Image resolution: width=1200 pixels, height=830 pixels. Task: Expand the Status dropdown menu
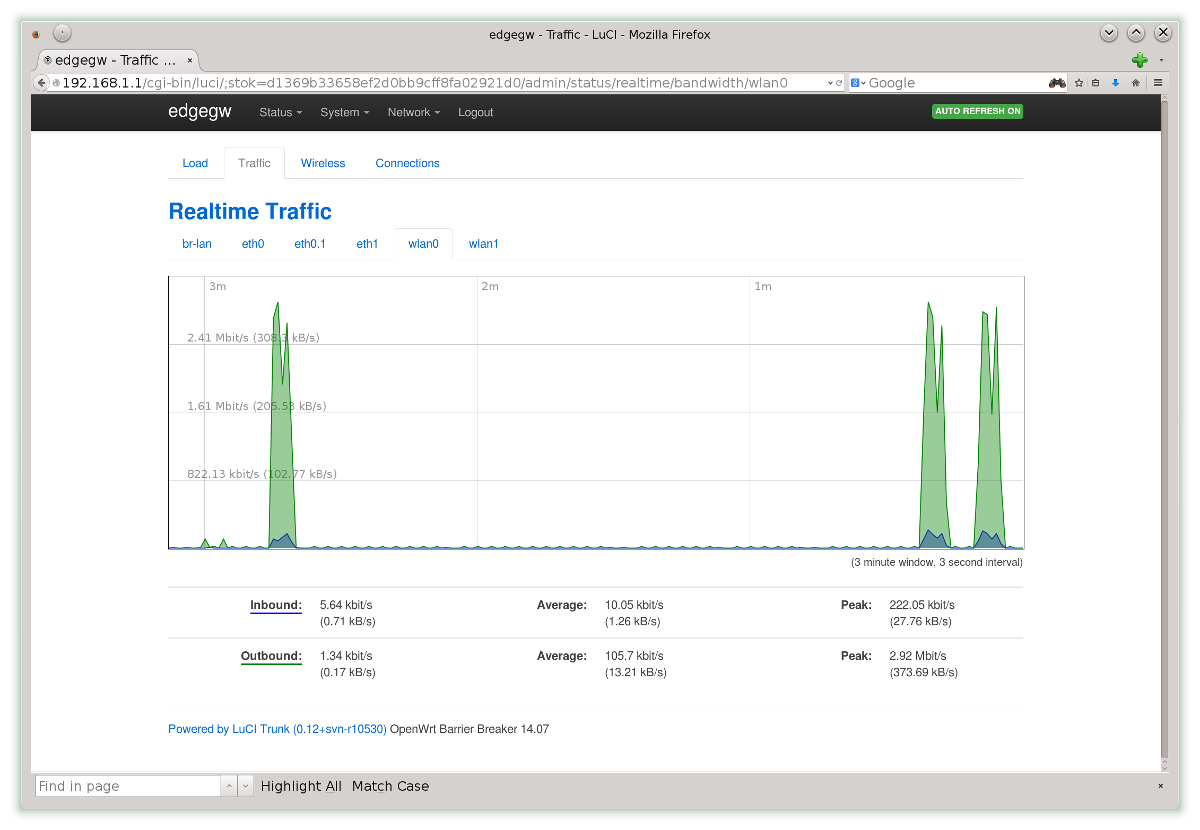[x=280, y=112]
